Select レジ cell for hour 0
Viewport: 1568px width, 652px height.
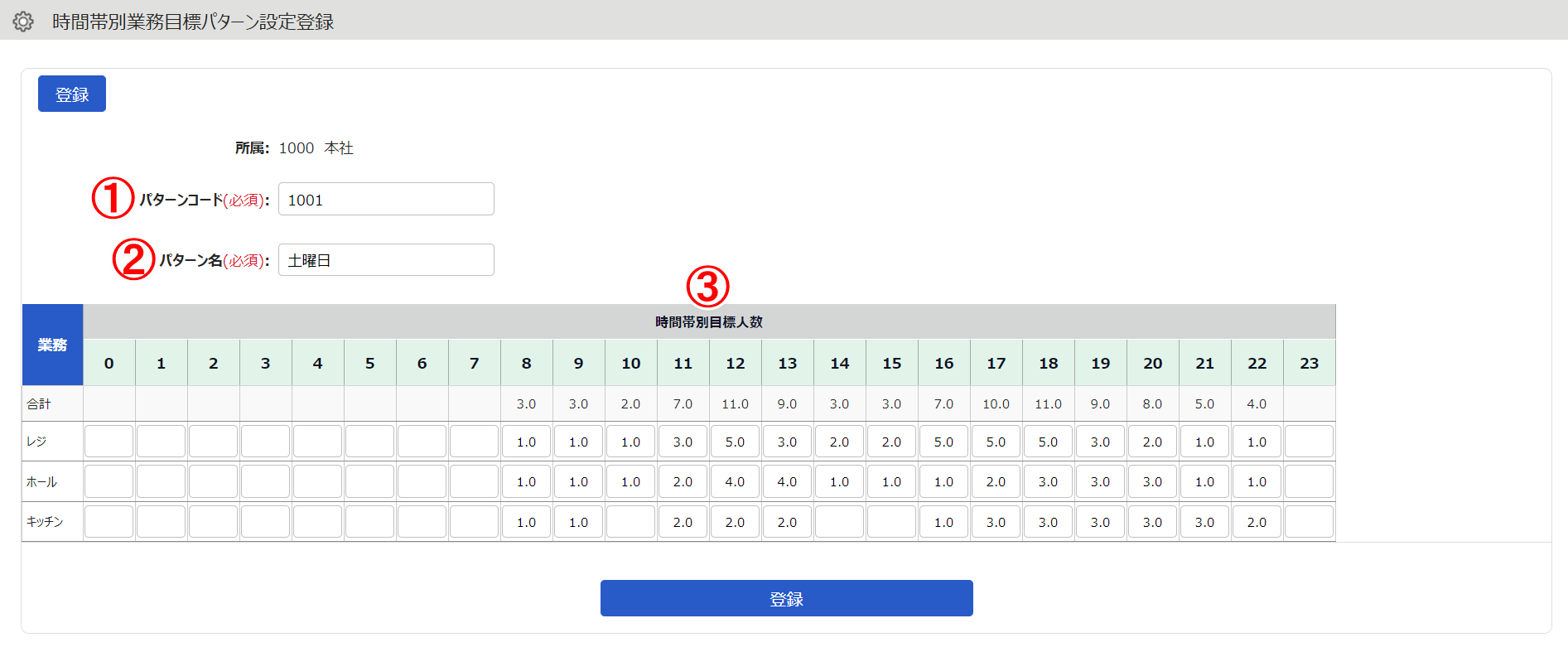(x=109, y=442)
